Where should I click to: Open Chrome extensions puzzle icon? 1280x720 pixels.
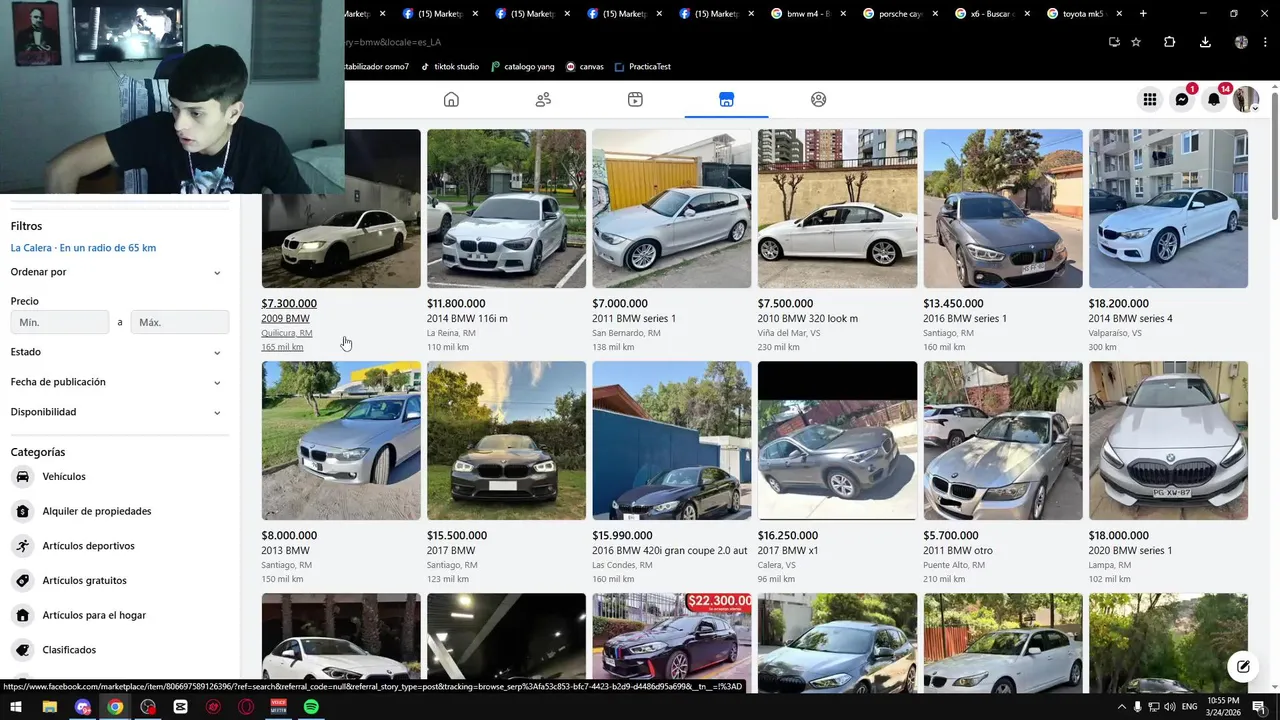[1169, 42]
